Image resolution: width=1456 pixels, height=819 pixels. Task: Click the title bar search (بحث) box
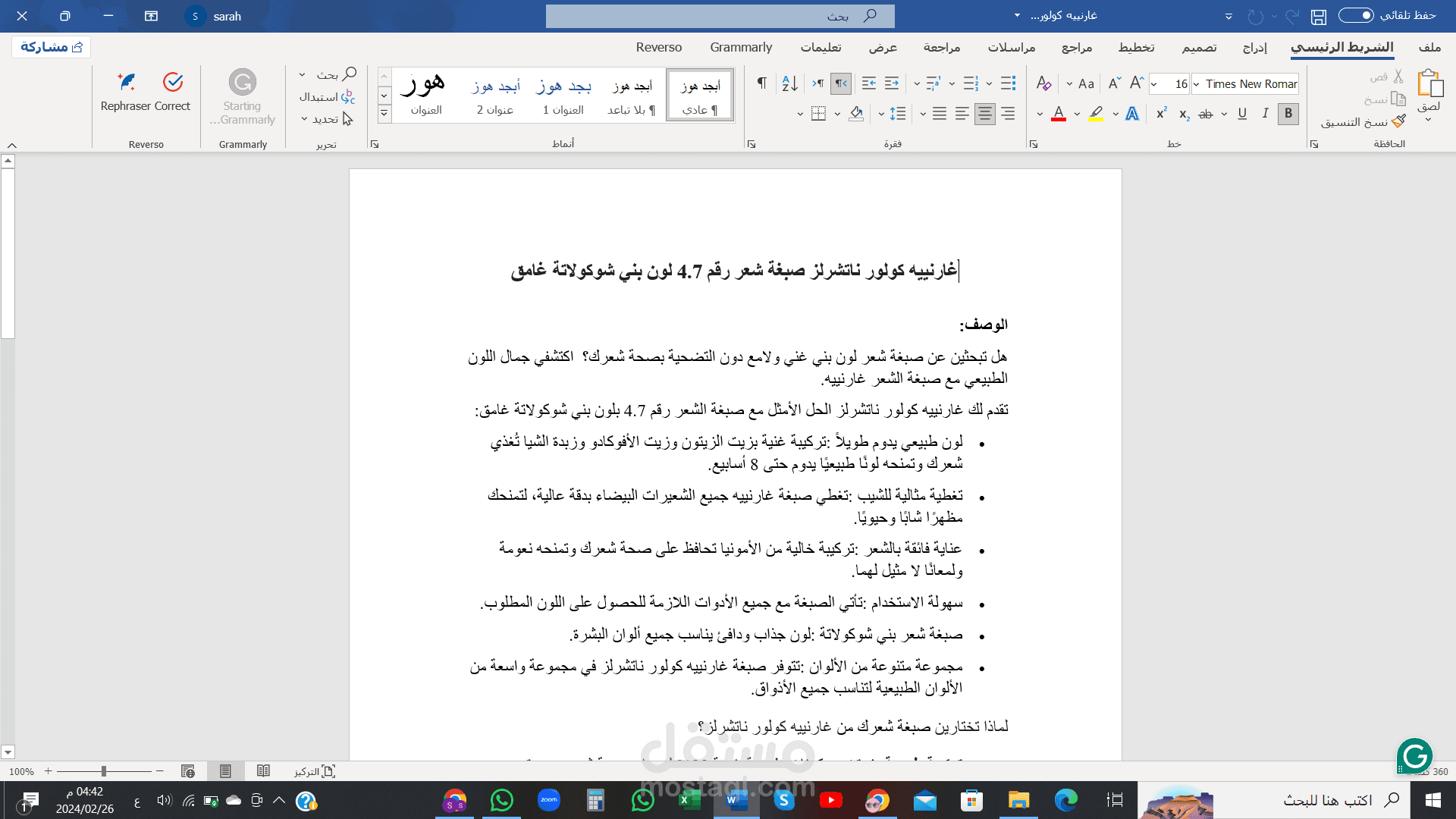[x=720, y=16]
